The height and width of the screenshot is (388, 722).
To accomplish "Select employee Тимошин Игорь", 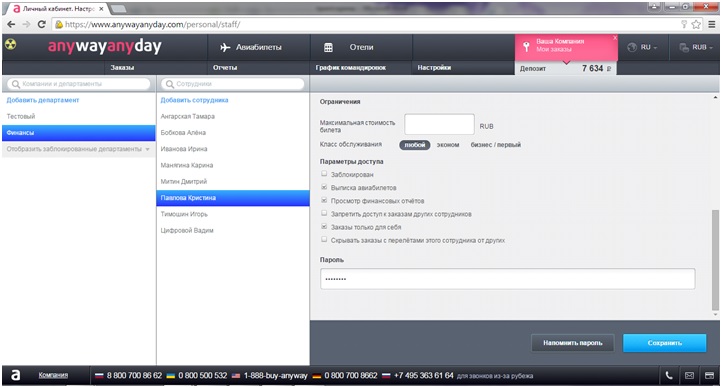I will coord(233,214).
